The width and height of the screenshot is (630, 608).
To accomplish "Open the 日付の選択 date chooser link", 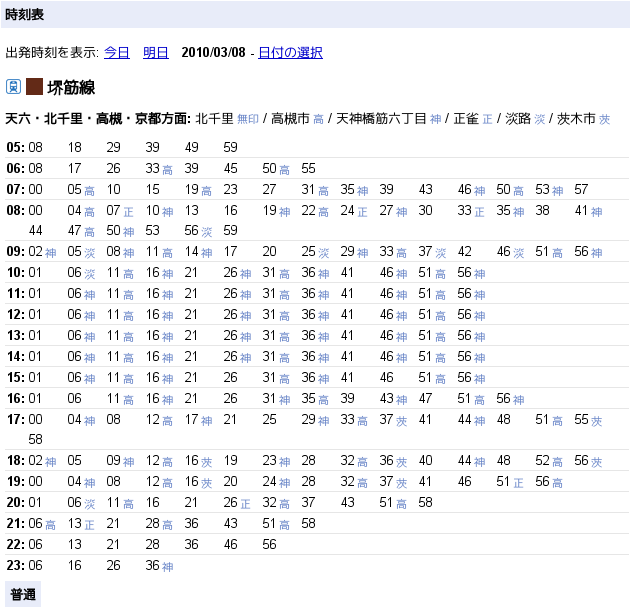I will (x=290, y=53).
